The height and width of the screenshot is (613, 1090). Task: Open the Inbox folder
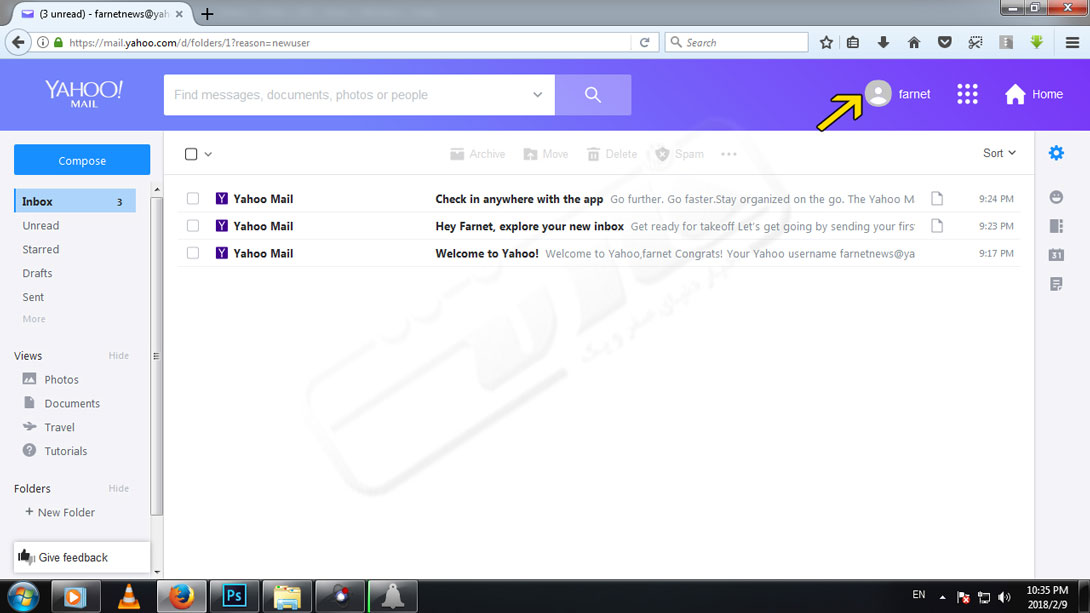(x=75, y=202)
